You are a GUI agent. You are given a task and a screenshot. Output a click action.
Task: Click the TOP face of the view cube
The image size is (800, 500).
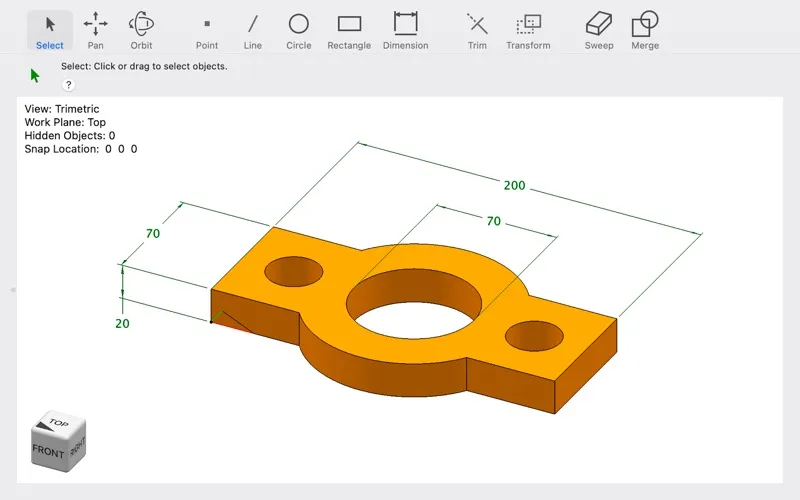pyautogui.click(x=58, y=423)
